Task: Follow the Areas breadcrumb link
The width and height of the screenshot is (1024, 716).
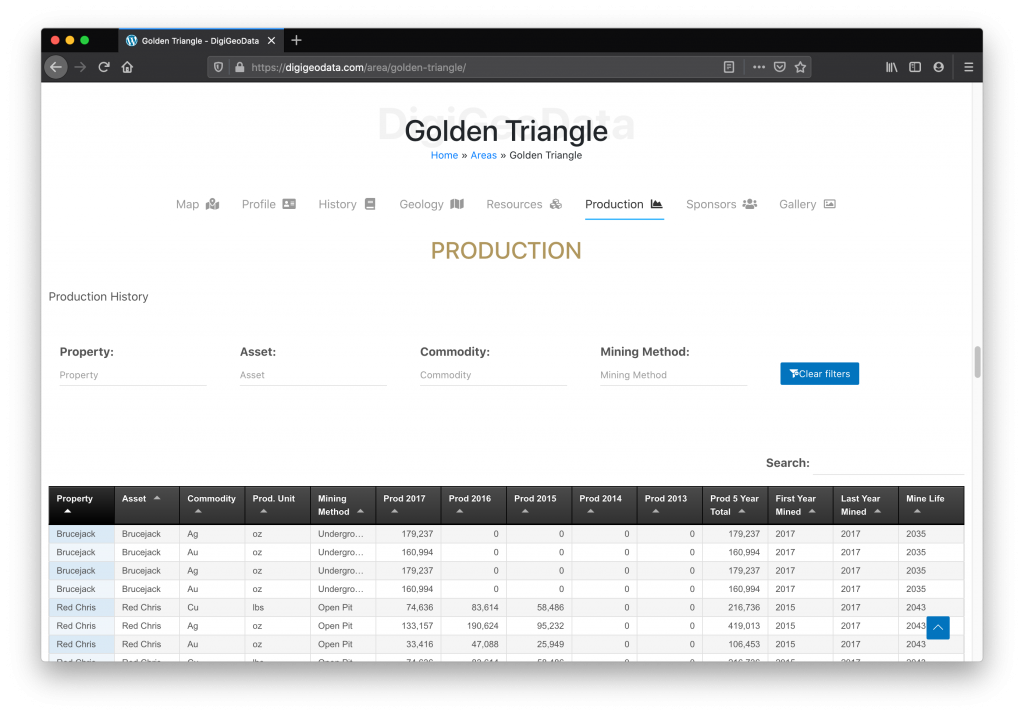Action: pos(483,155)
